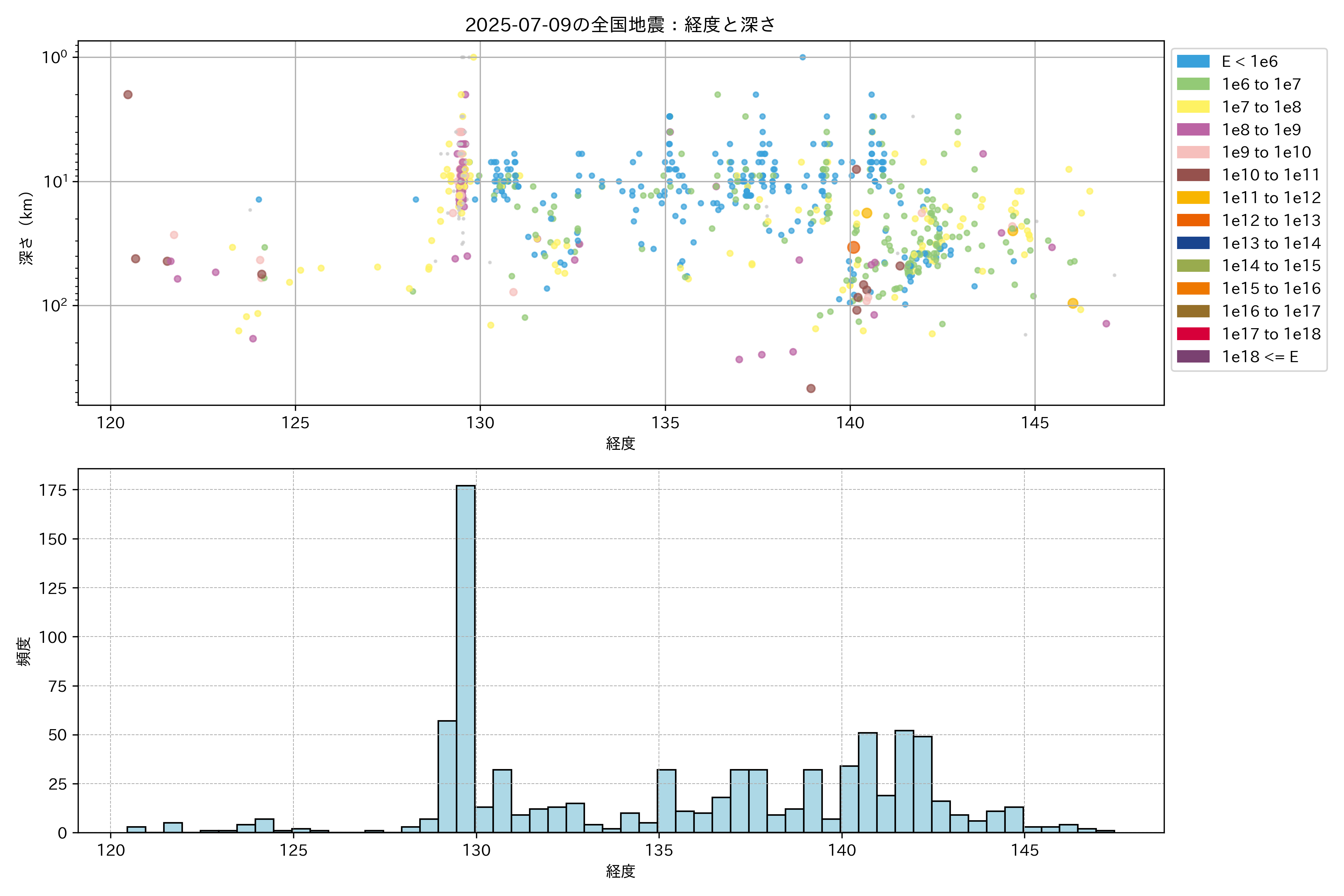
Task: Click the yellow '1e7 to 1e8' legend swatch
Action: (x=1193, y=107)
